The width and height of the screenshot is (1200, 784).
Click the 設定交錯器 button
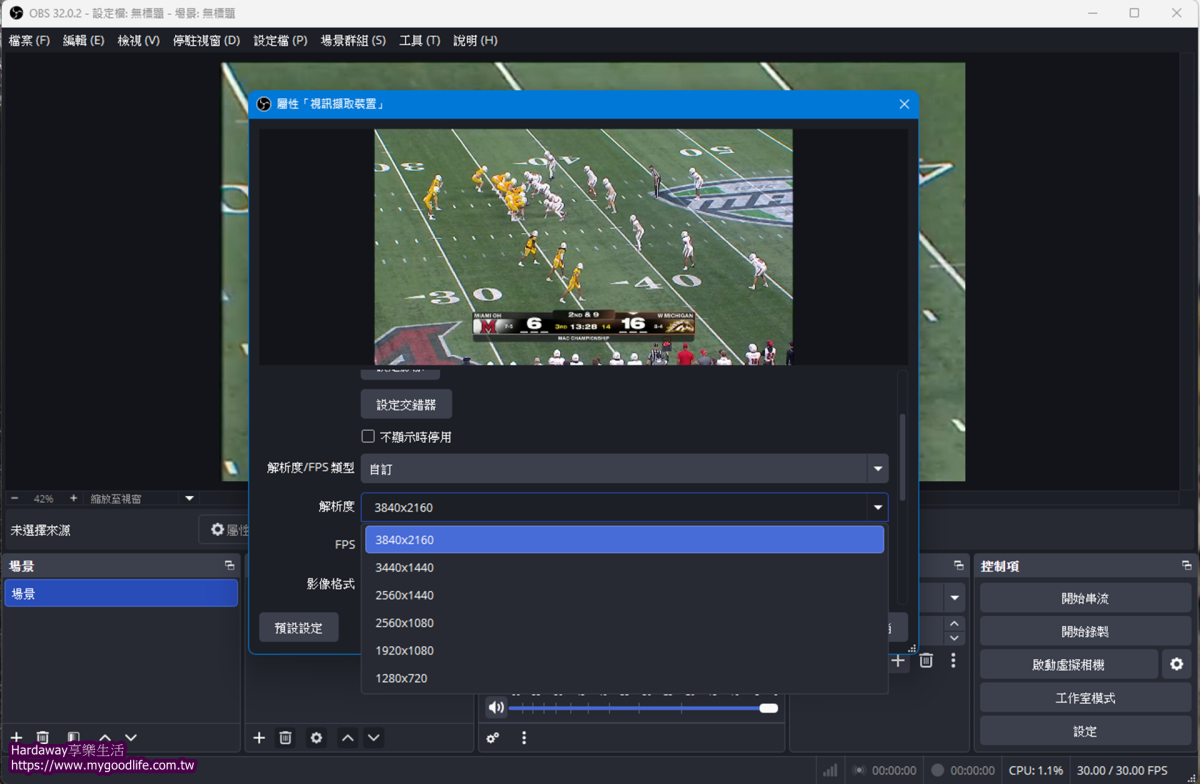[405, 405]
